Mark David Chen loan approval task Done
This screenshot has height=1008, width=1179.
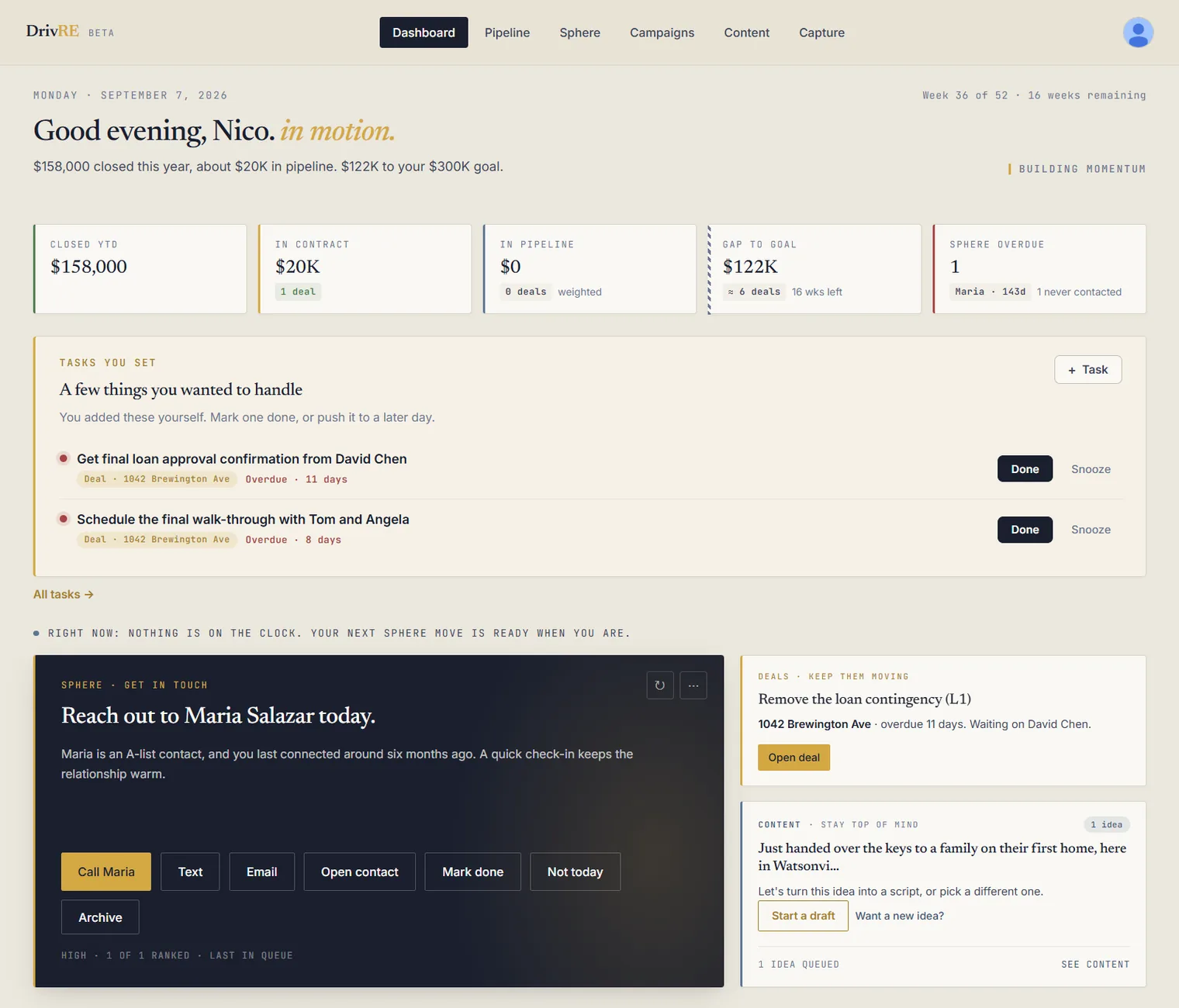tap(1025, 469)
